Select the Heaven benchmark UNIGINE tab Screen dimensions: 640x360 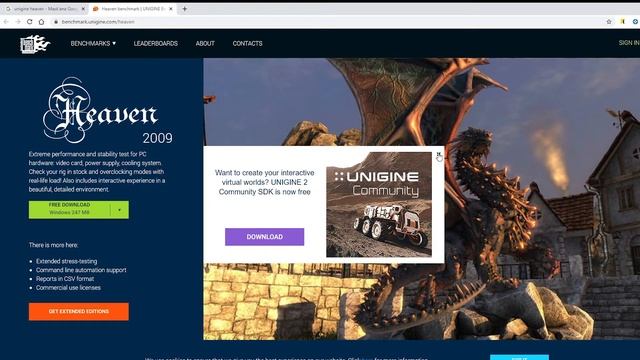coord(133,9)
